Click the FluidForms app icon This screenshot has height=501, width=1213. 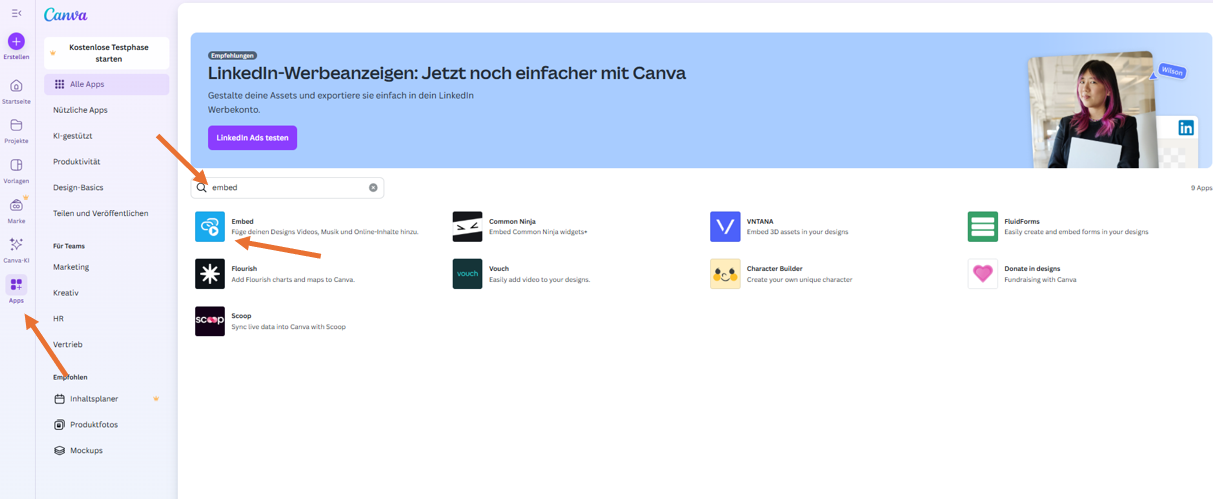coord(983,227)
